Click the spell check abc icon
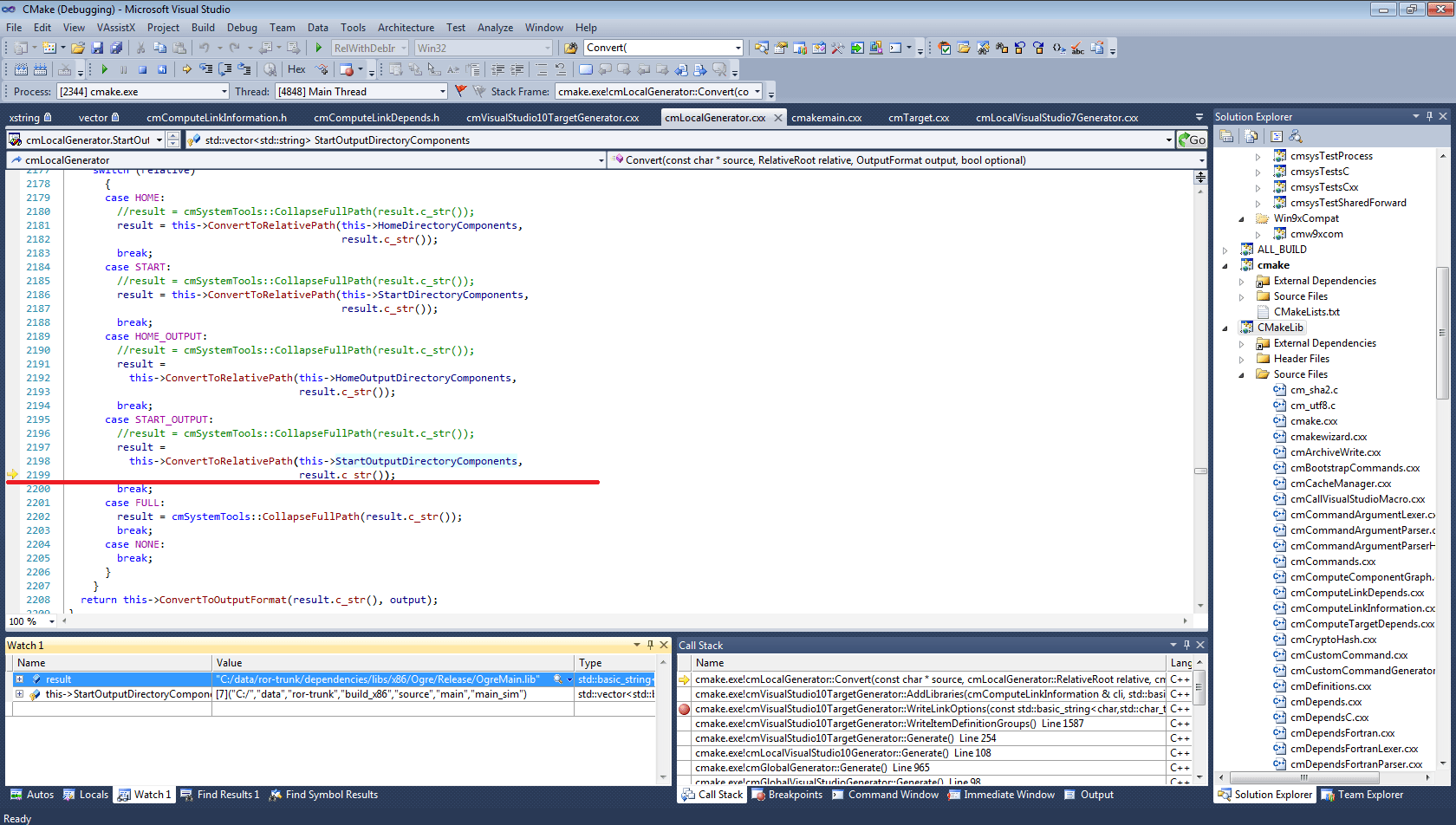Image resolution: width=1456 pixels, height=825 pixels. coord(1077,49)
